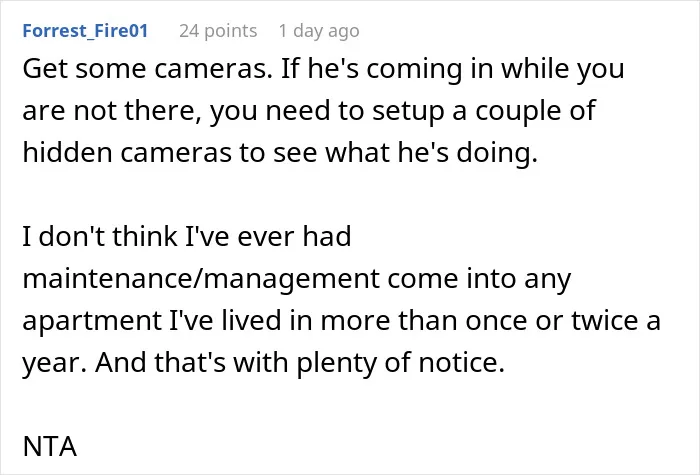Viewport: 700px width, 475px height.
Task: Click the word 'doing.' ending first paragraph
Action: 496,153
